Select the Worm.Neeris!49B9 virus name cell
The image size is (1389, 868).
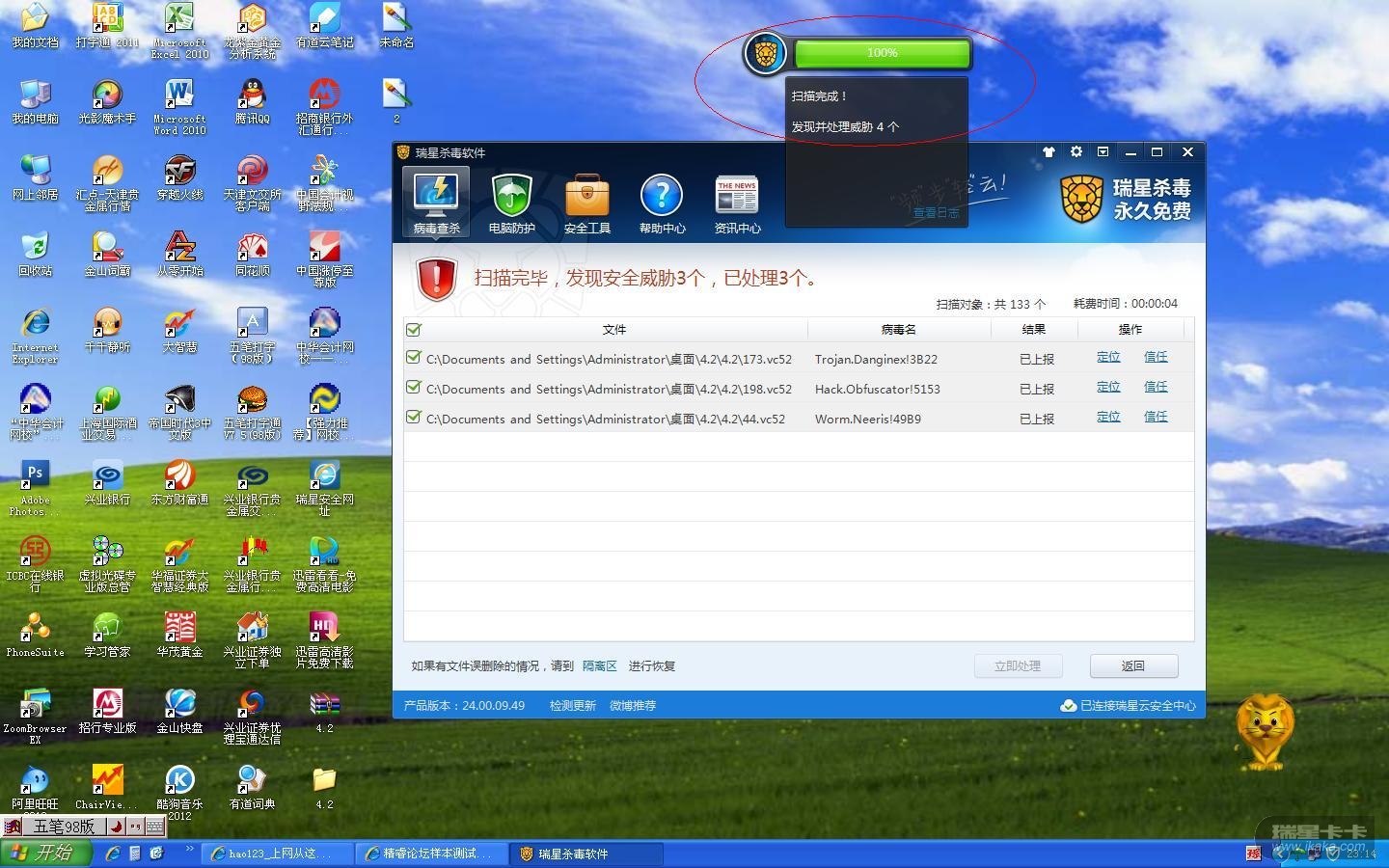[x=867, y=420]
